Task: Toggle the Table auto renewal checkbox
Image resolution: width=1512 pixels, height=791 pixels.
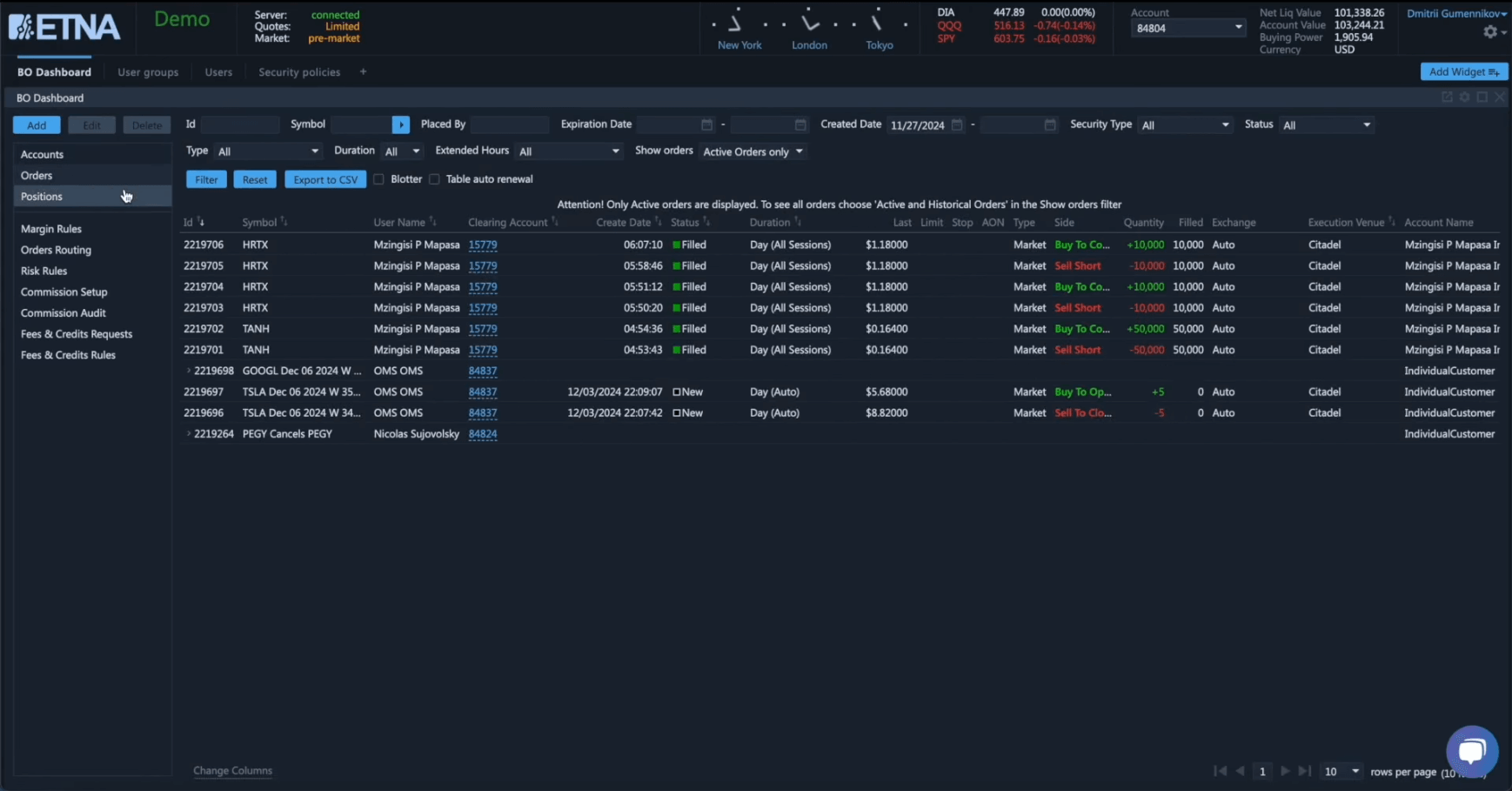Action: coord(434,179)
